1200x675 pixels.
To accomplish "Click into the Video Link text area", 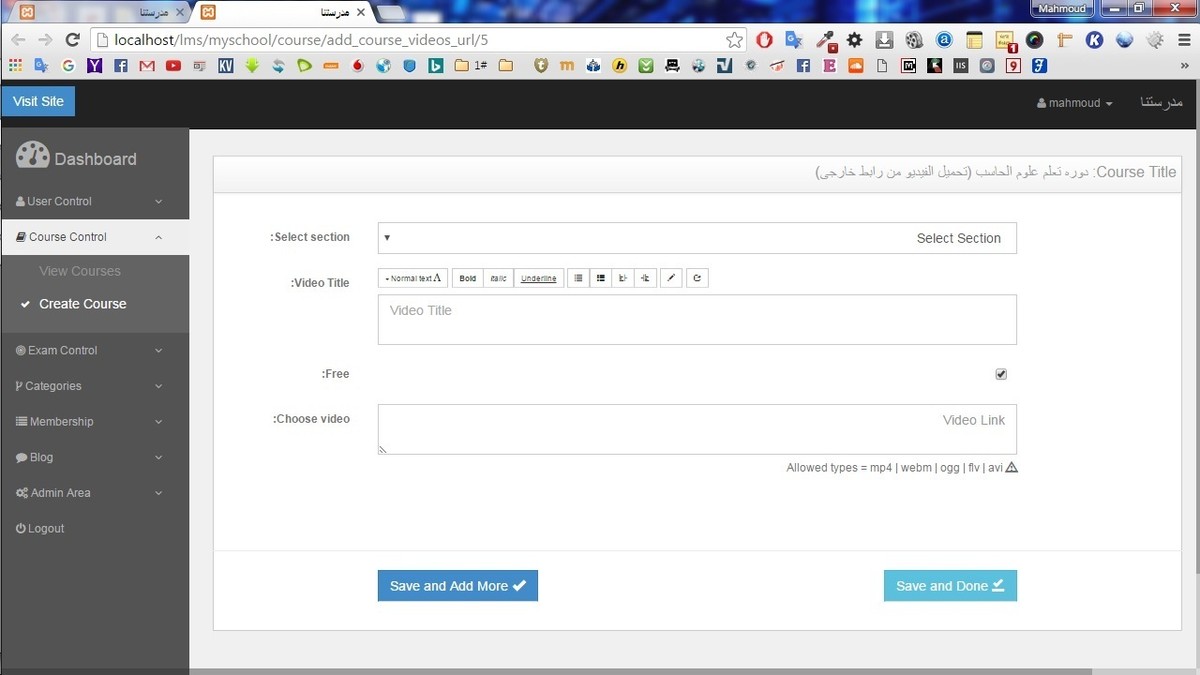I will [x=696, y=429].
